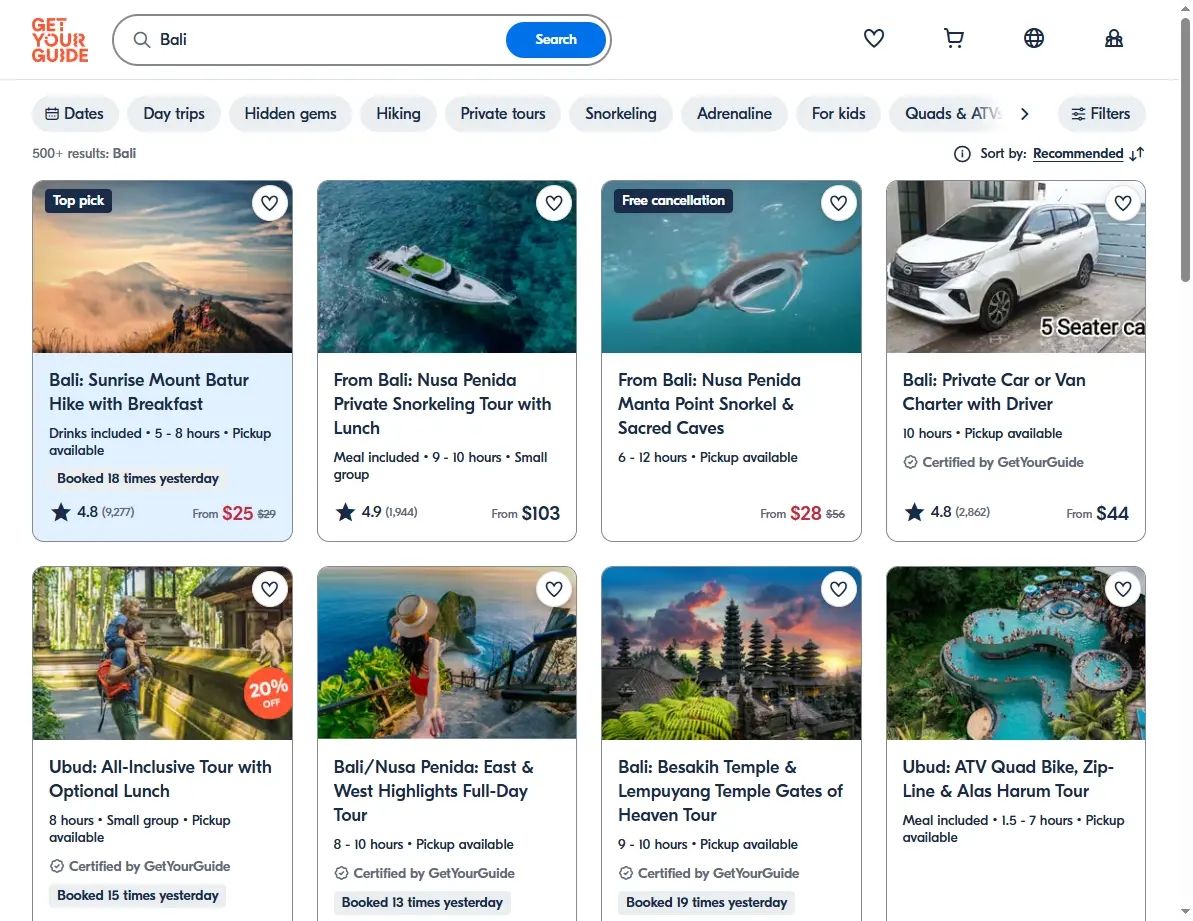Open the Recommended sort dropdown
This screenshot has height=921, width=1193.
point(1077,154)
